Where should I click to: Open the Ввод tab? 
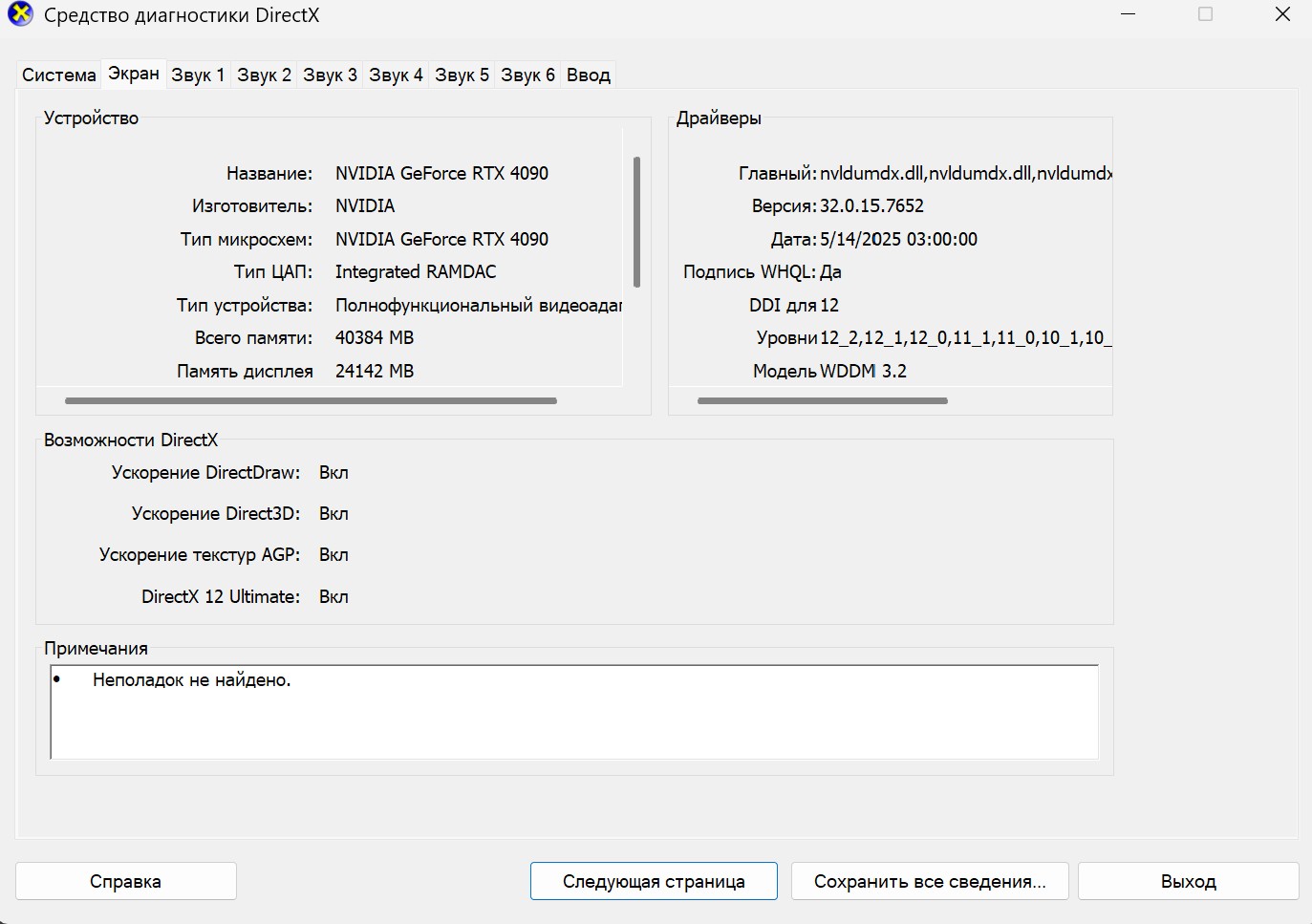click(589, 75)
